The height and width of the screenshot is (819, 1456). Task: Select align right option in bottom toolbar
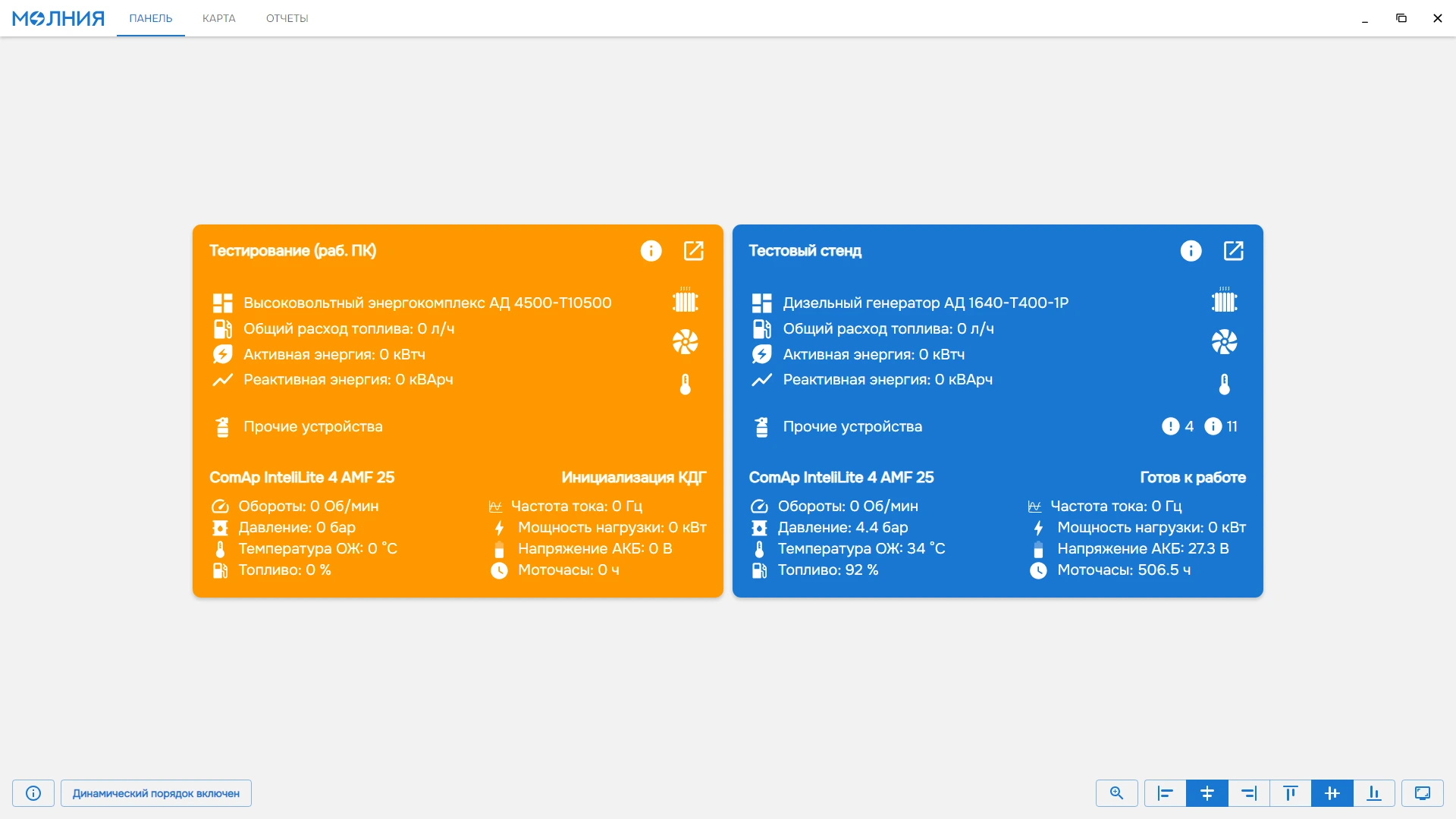pyautogui.click(x=1249, y=793)
